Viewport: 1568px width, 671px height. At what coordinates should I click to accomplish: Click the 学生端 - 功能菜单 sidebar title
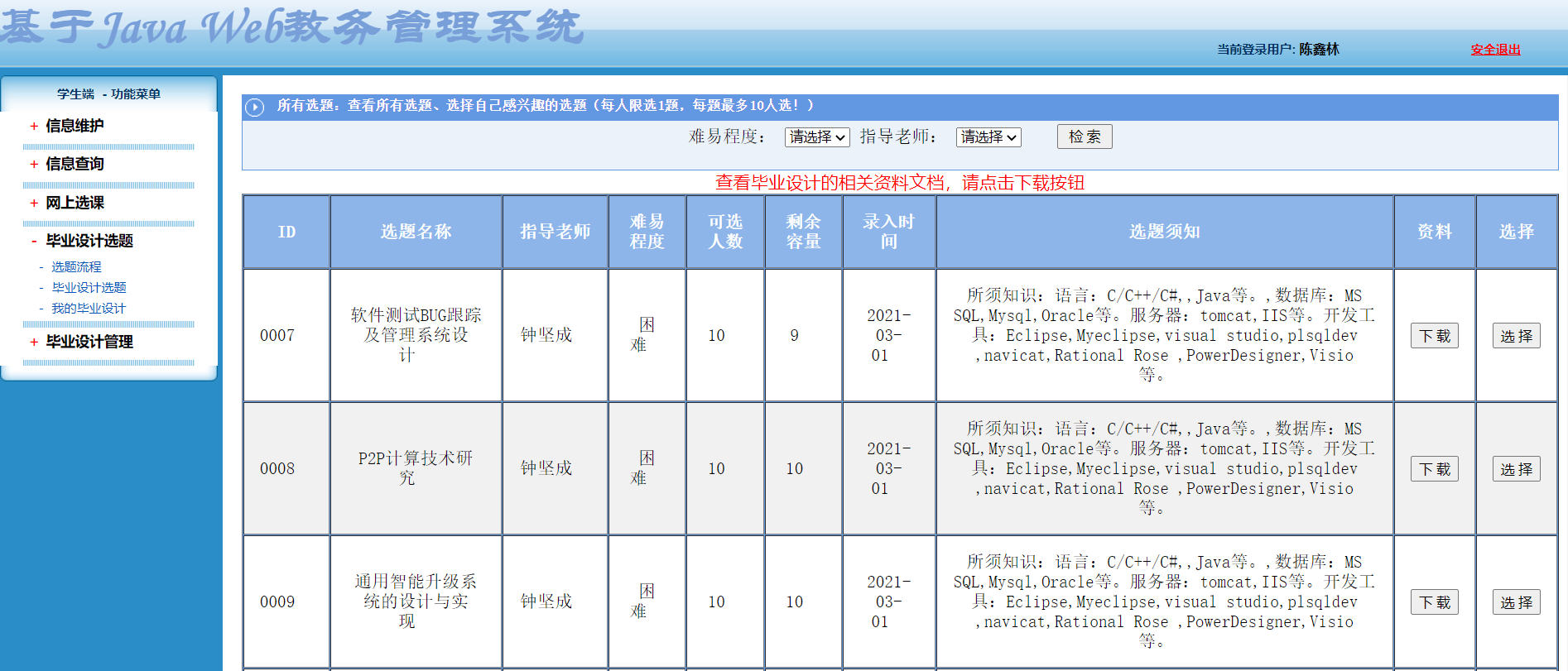108,94
